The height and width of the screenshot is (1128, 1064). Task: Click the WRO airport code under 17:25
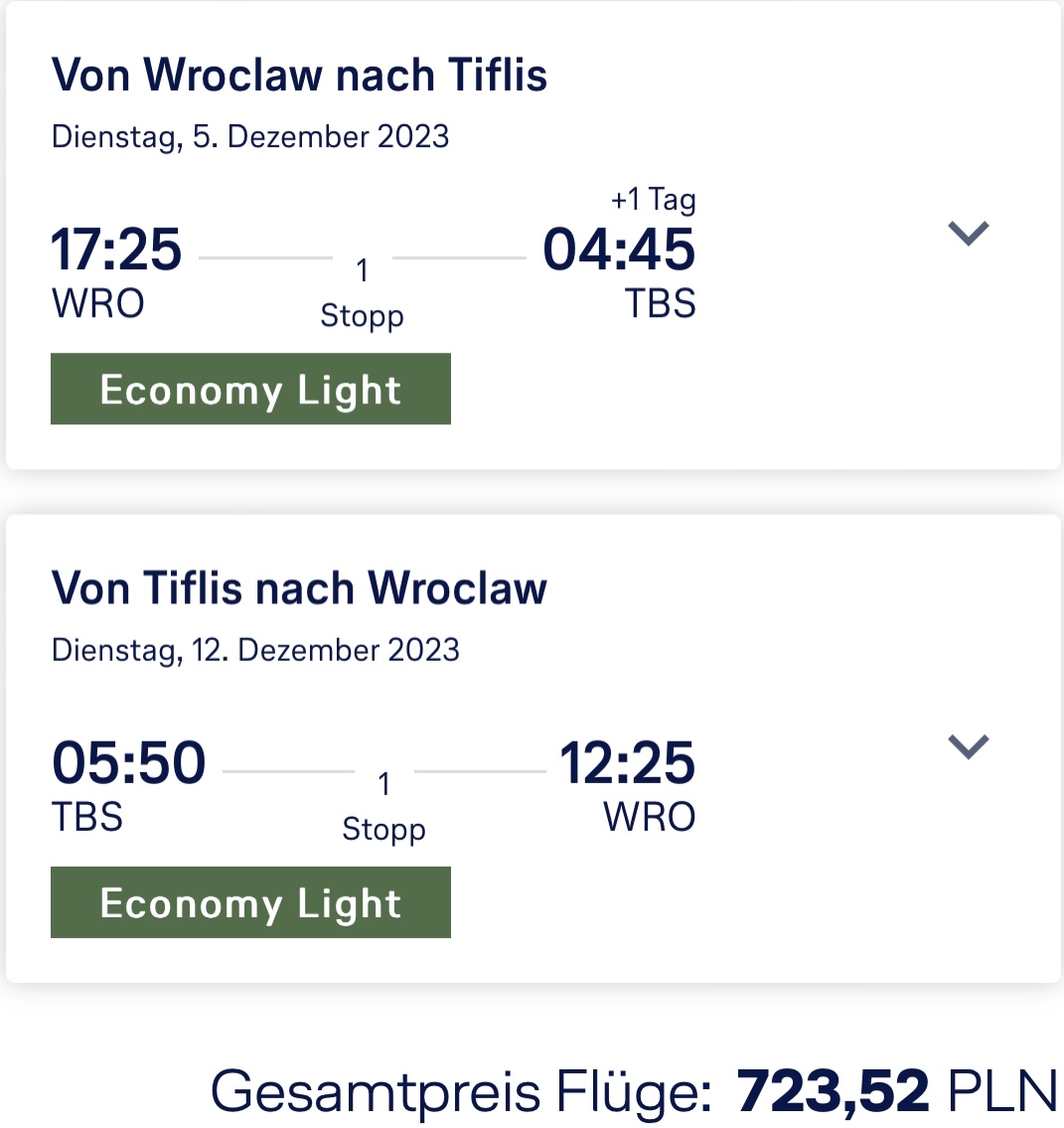pyautogui.click(x=97, y=303)
